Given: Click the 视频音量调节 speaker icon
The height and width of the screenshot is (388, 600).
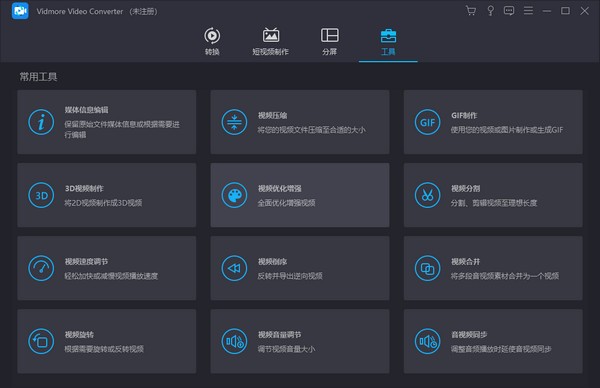Looking at the screenshot, I should pyautogui.click(x=234, y=341).
